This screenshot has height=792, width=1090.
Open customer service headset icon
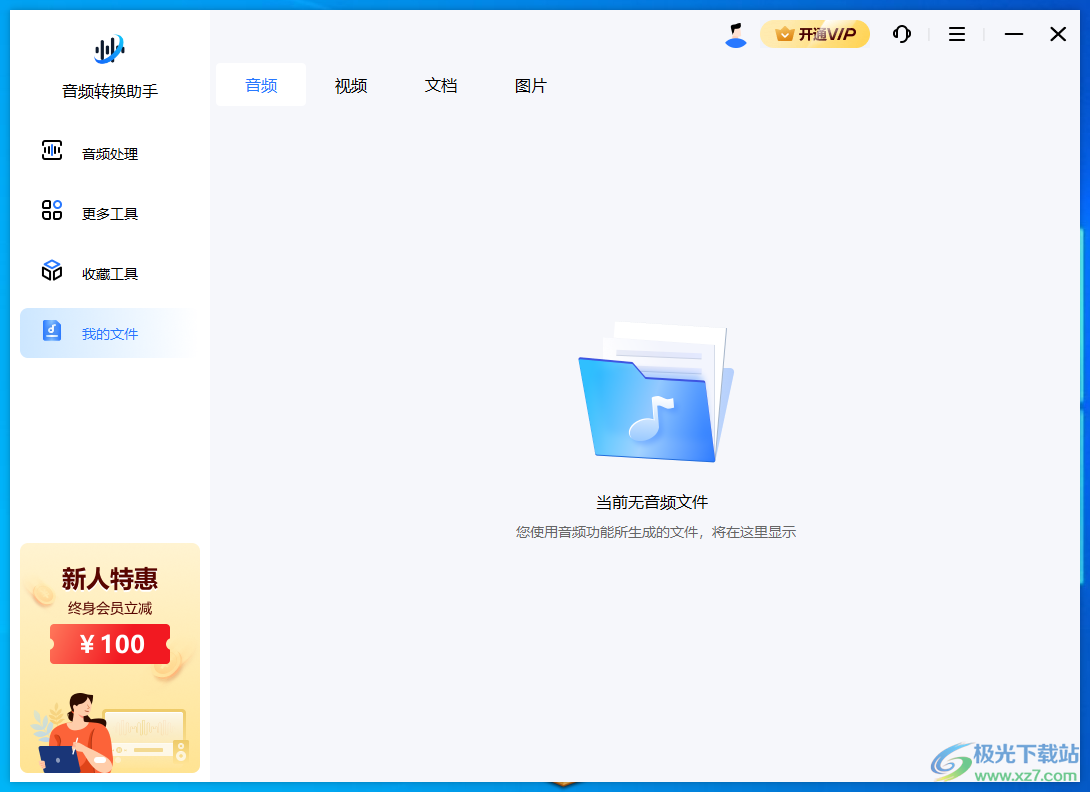tap(902, 34)
